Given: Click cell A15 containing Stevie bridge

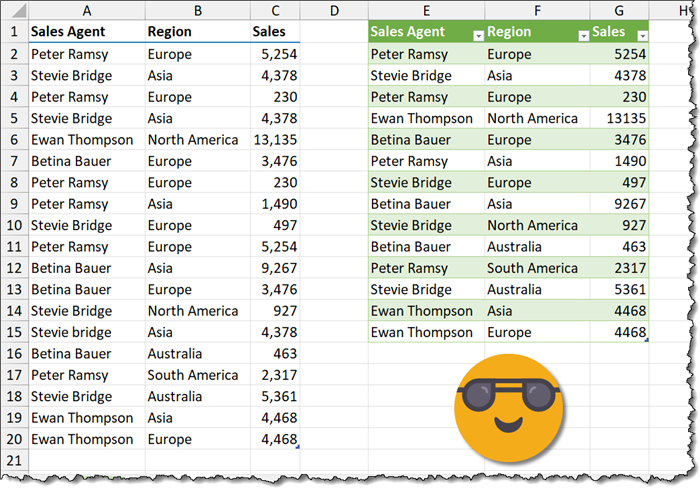Looking at the screenshot, I should pos(86,332).
